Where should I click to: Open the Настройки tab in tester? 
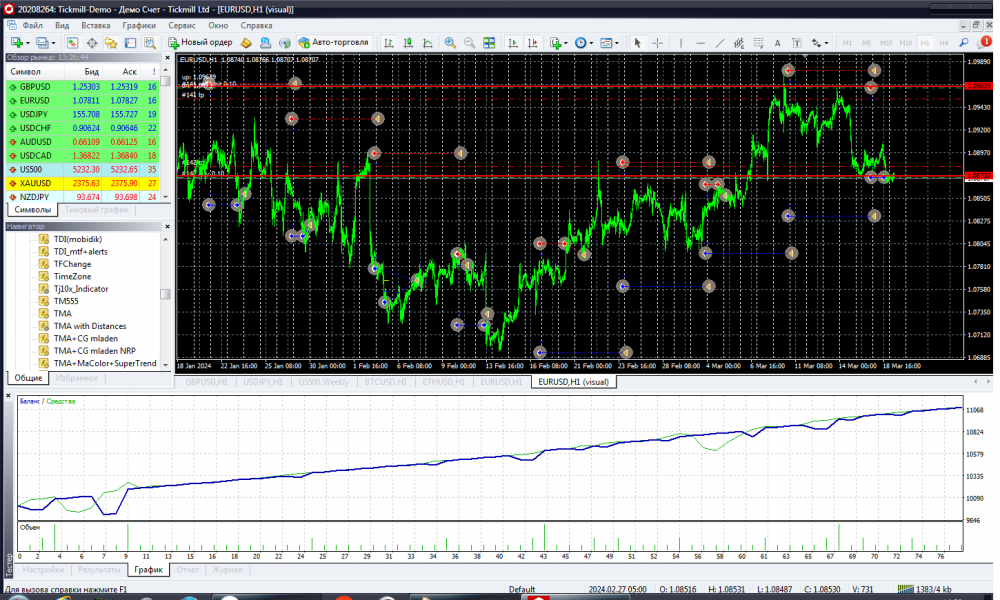[x=43, y=569]
